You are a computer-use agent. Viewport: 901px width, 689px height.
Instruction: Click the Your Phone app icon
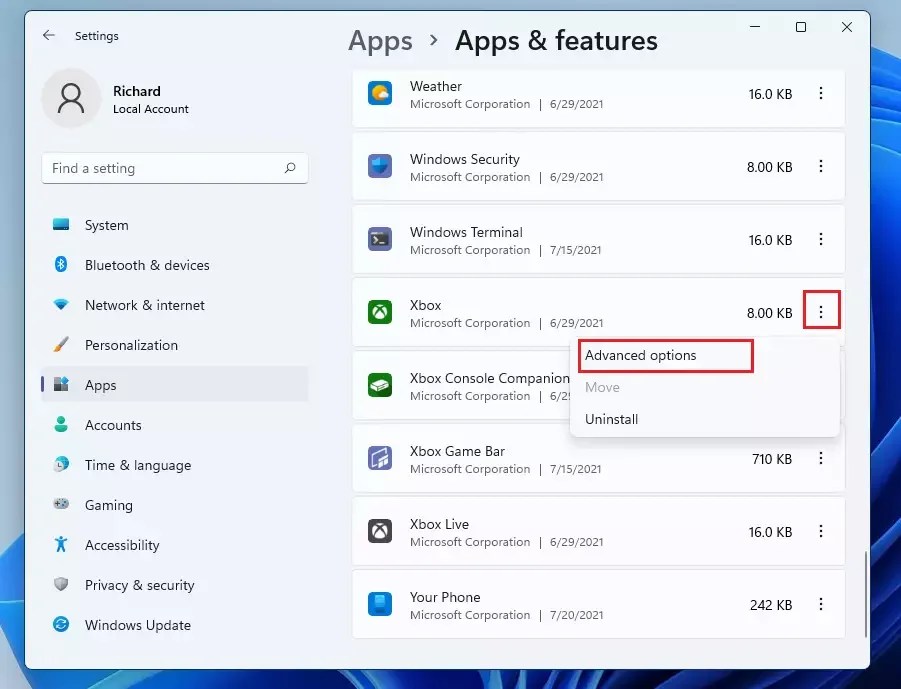pos(378,605)
